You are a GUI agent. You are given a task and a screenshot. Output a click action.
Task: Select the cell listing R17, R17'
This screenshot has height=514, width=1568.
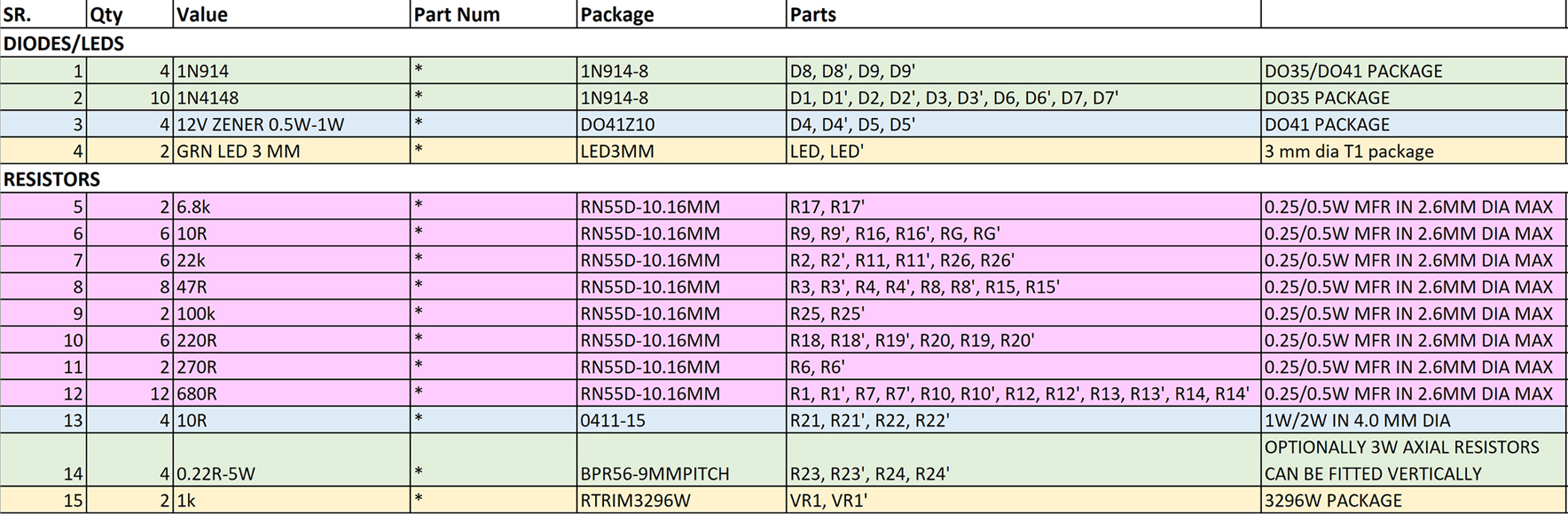1023,206
